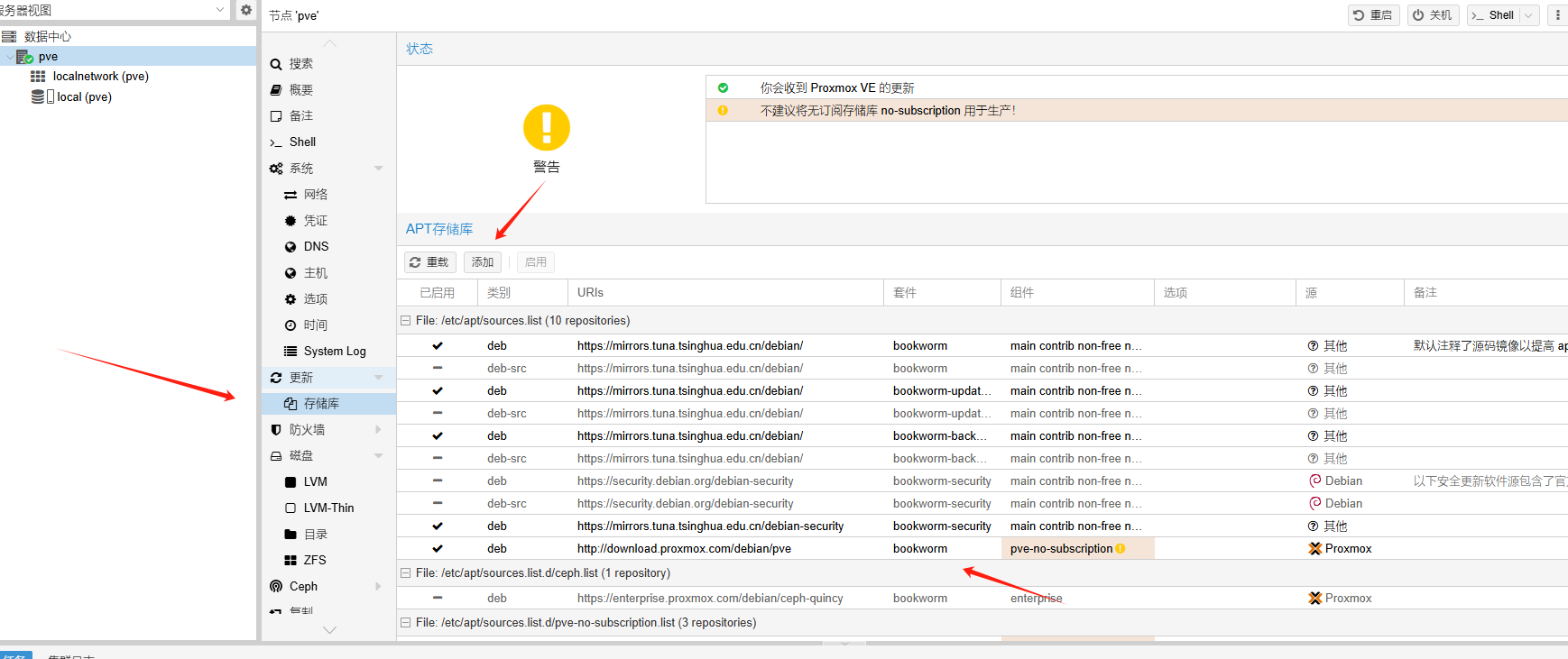This screenshot has width=1568, height=659.
Task: Click the pve-no-subscription warning icon
Action: pos(1121,549)
